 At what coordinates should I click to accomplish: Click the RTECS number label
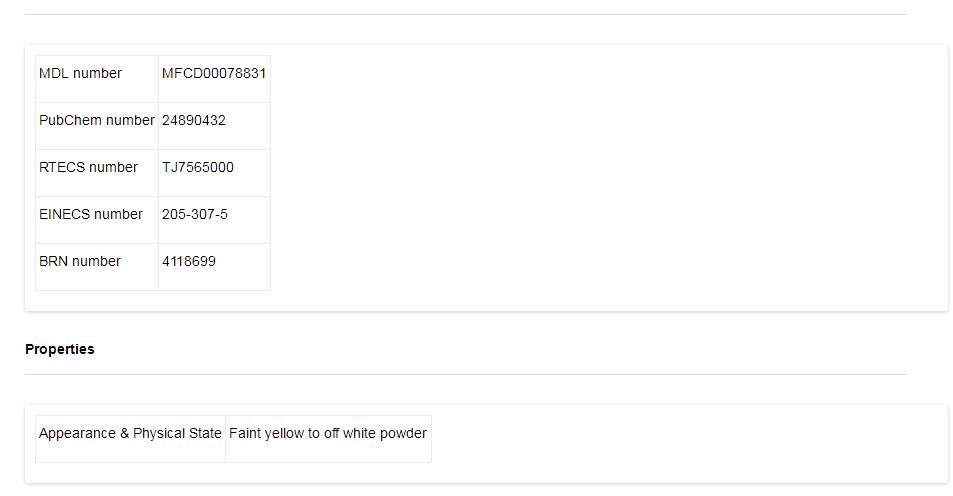(x=88, y=167)
